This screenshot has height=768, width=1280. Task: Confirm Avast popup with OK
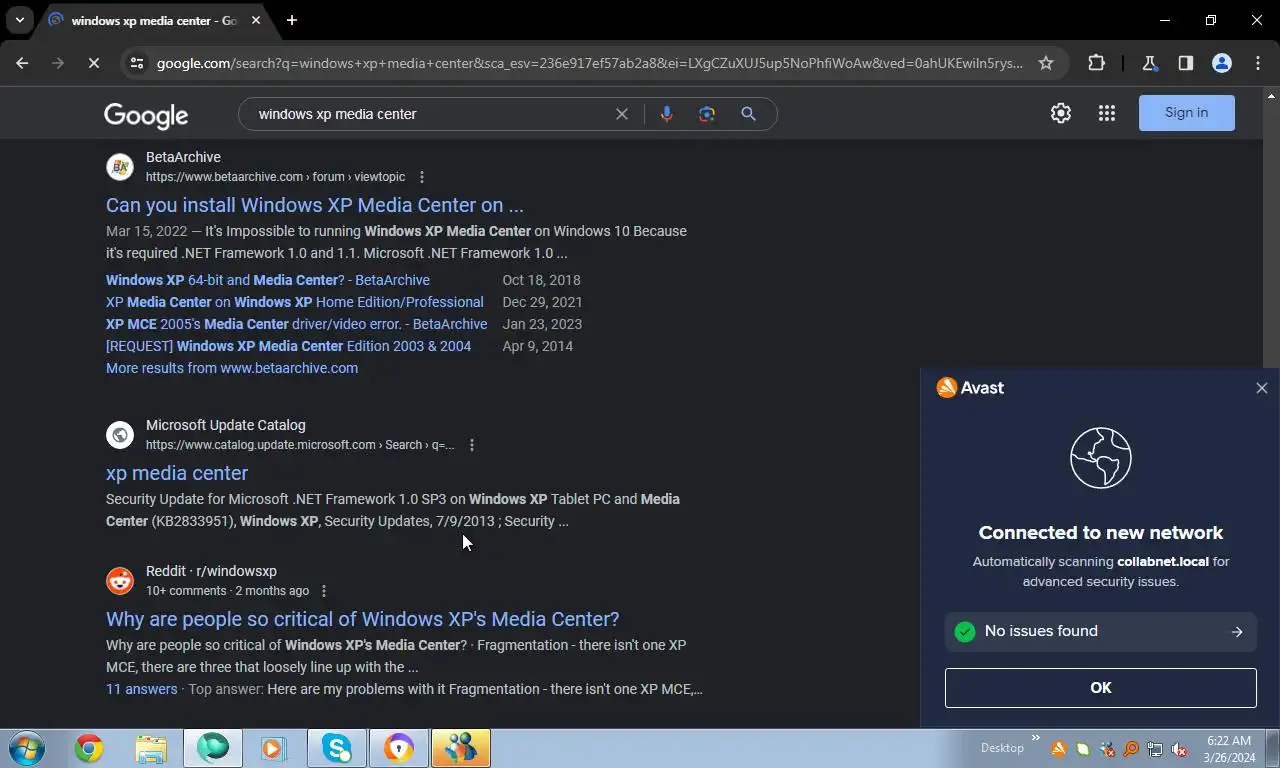1100,688
